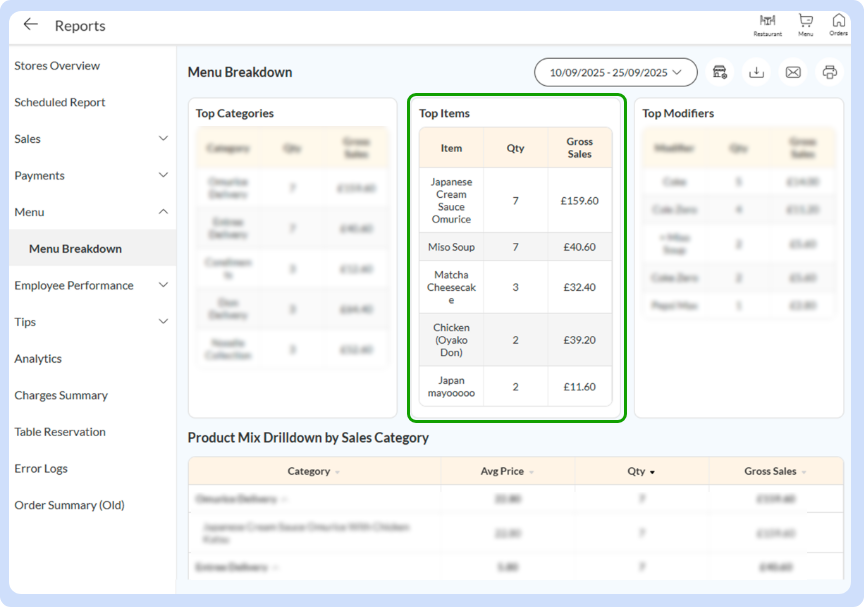Download the Menu Breakdown report
The image size is (864, 607).
coord(756,72)
